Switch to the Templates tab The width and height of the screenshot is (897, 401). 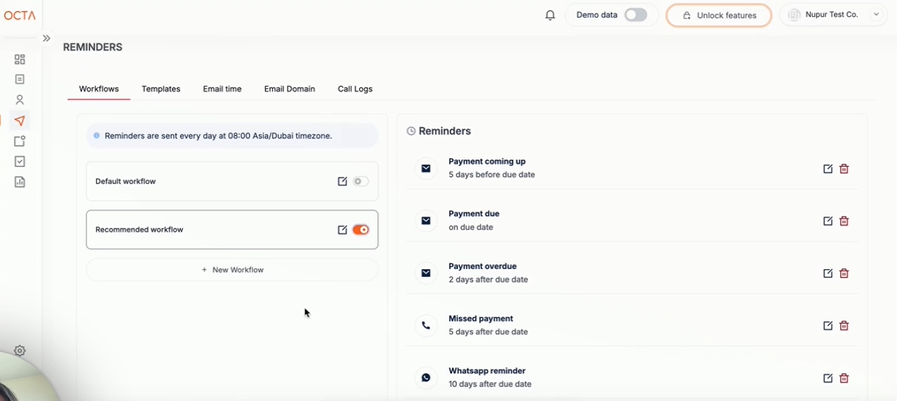point(161,89)
